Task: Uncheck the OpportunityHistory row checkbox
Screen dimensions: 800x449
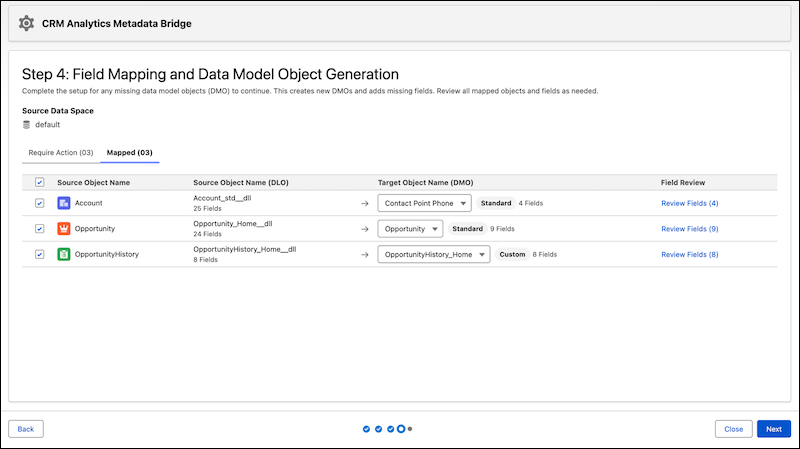Action: pyautogui.click(x=39, y=254)
